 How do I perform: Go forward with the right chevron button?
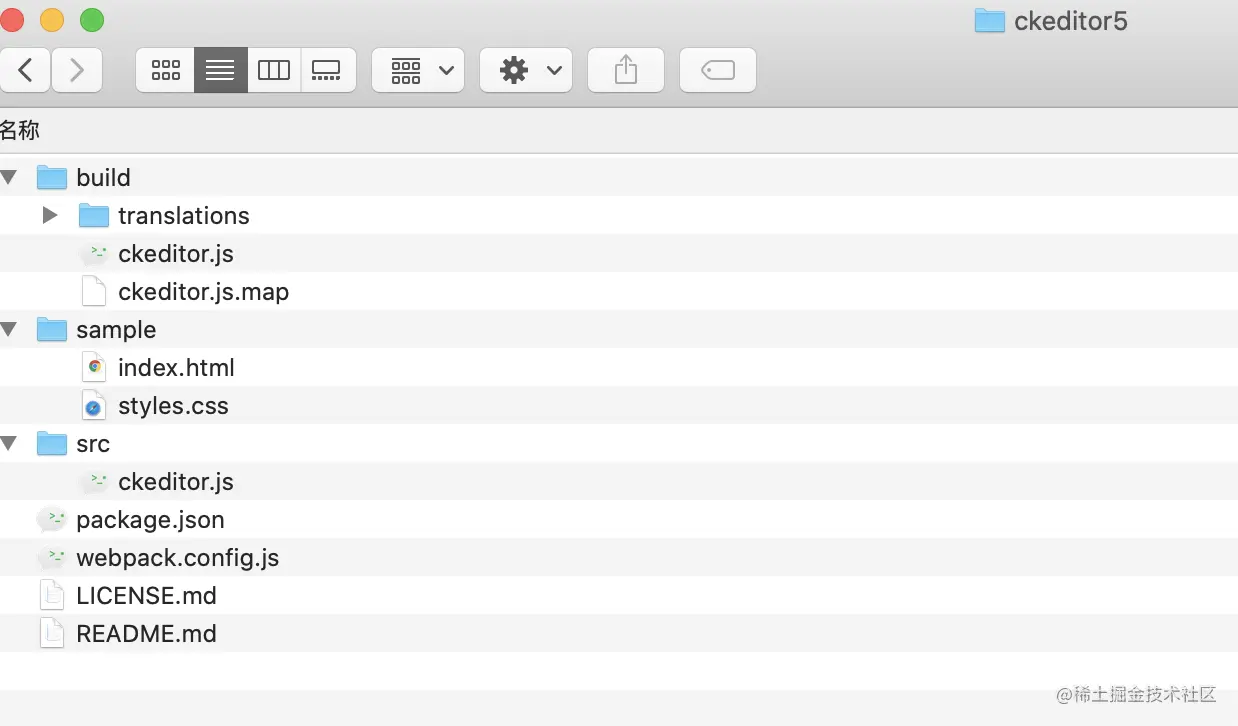pyautogui.click(x=77, y=70)
